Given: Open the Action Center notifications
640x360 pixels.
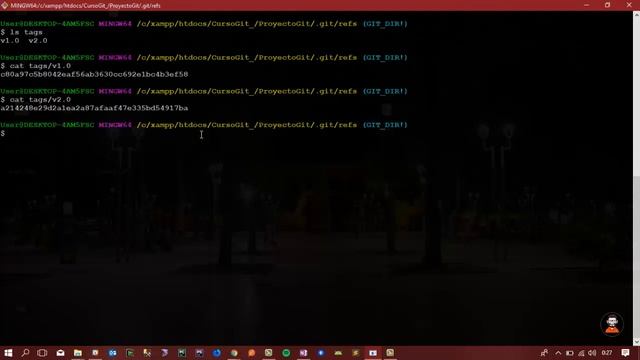Looking at the screenshot, I should (x=625, y=353).
